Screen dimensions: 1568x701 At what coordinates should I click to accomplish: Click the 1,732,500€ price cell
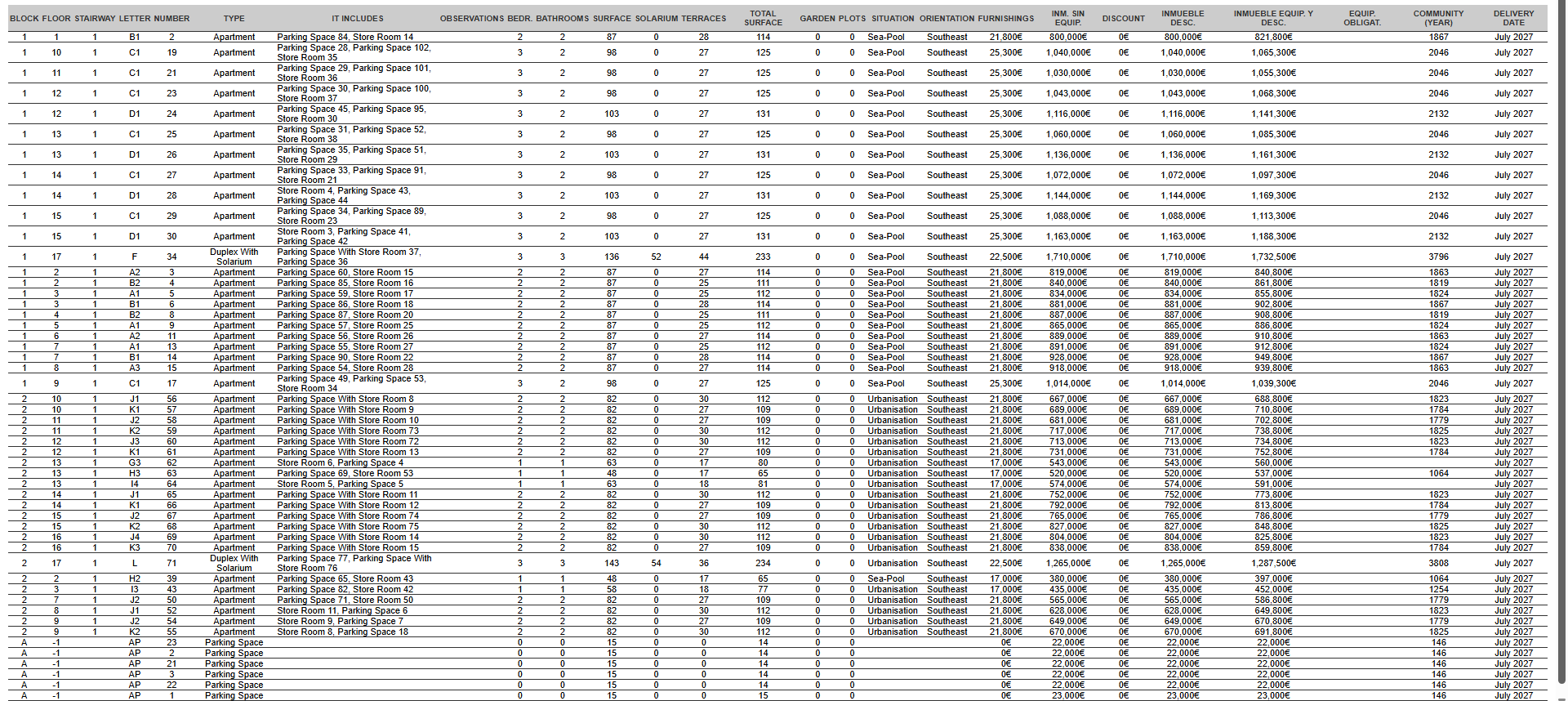coord(1273,257)
